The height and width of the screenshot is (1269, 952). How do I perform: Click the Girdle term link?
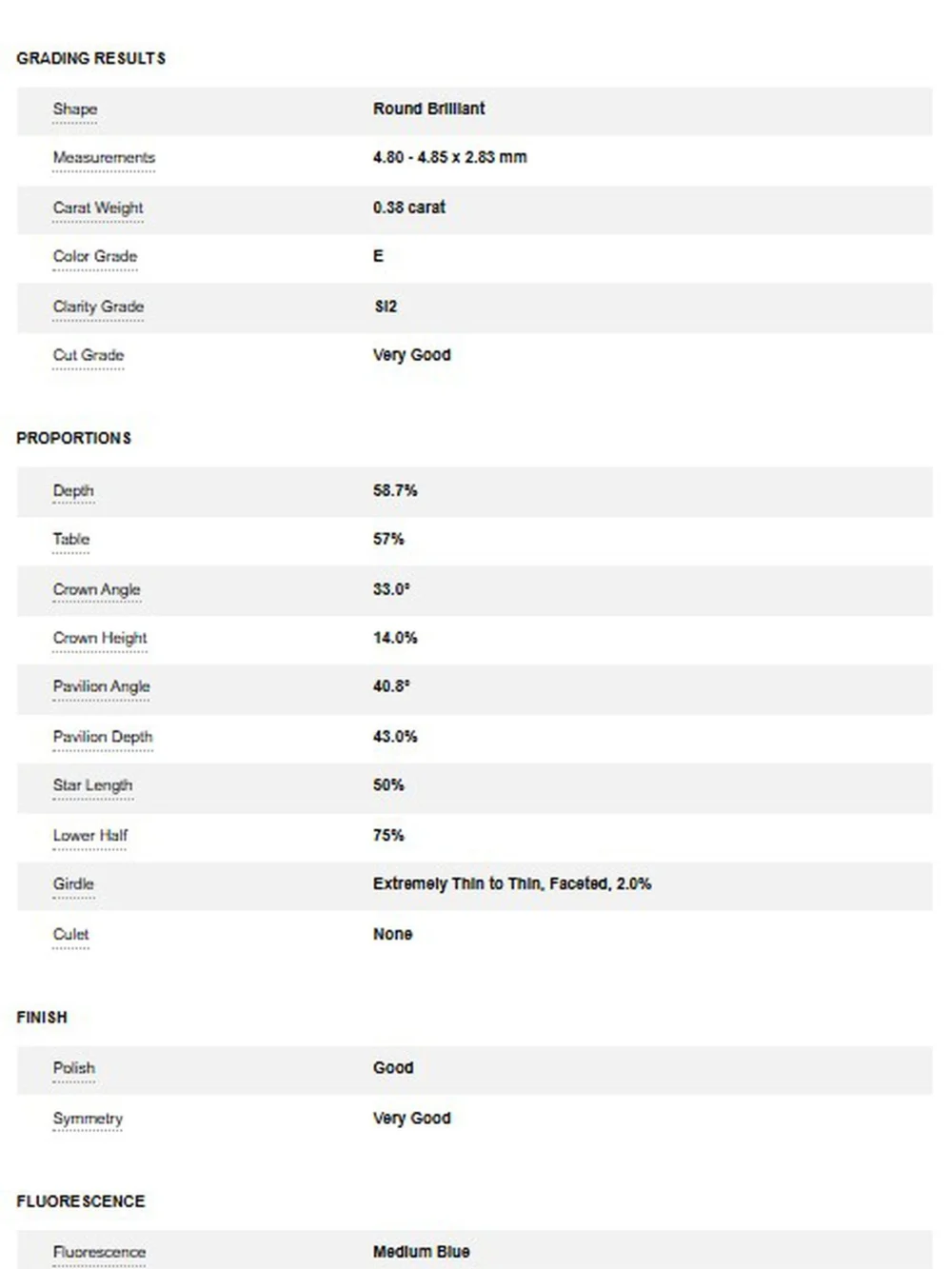coord(73,884)
